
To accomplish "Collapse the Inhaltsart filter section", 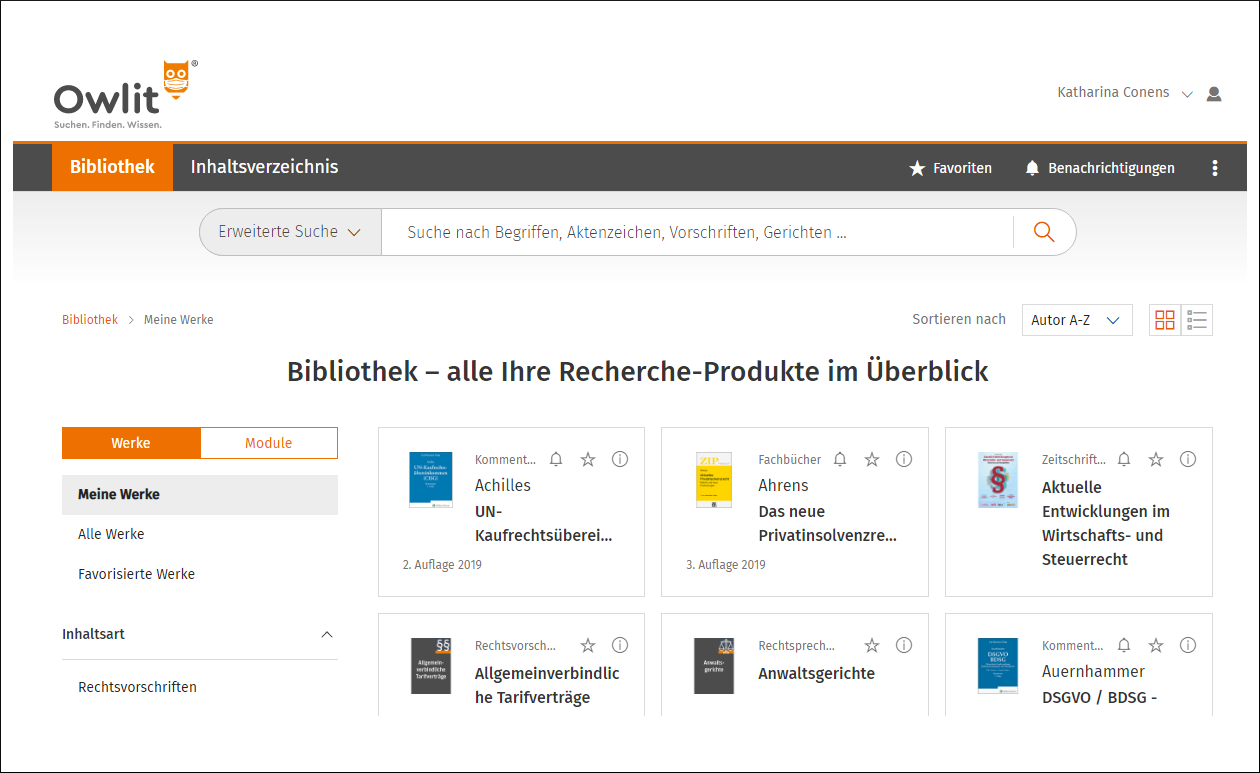I will [326, 635].
